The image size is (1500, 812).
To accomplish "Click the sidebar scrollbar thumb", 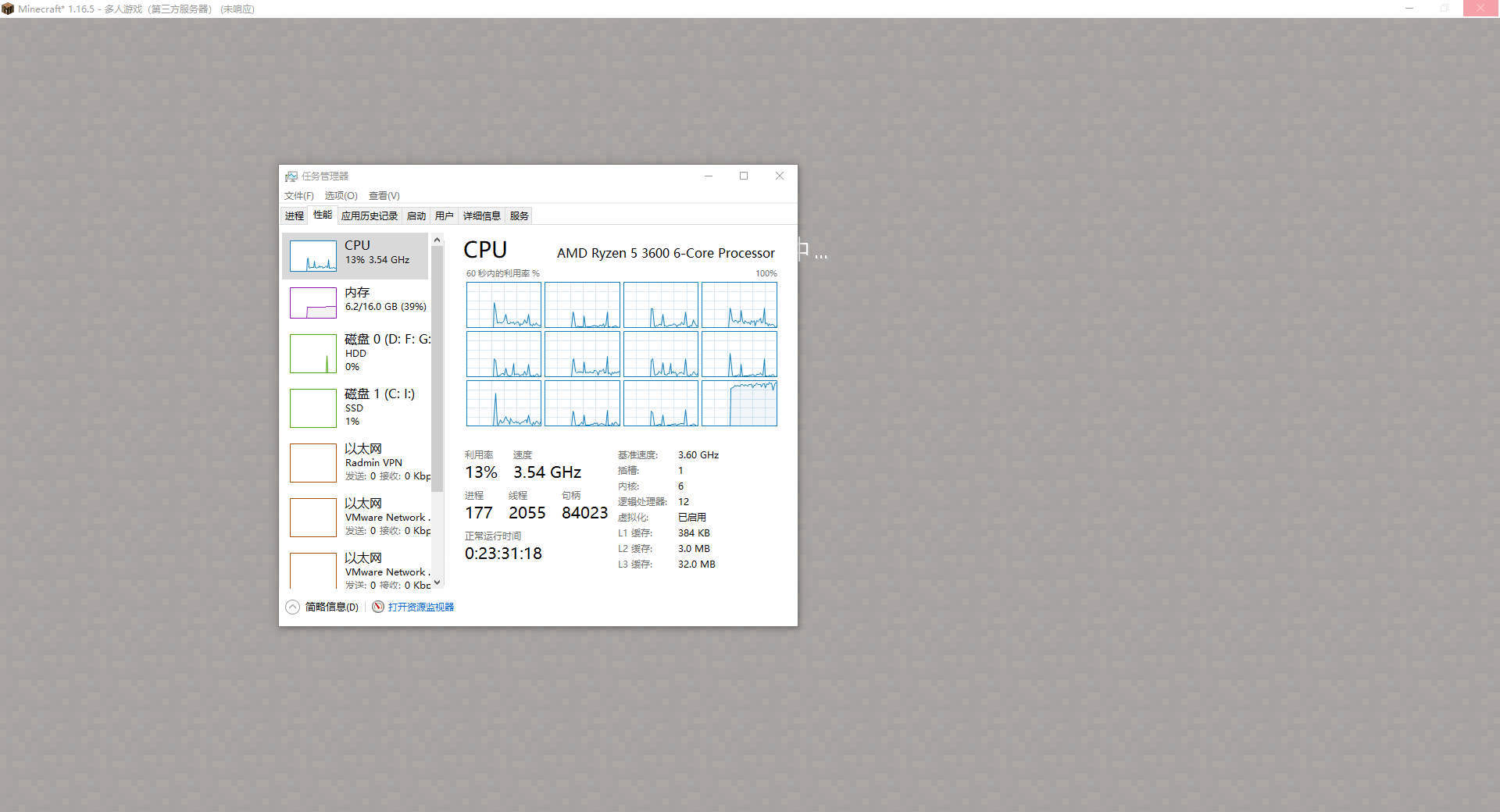I will [x=437, y=369].
